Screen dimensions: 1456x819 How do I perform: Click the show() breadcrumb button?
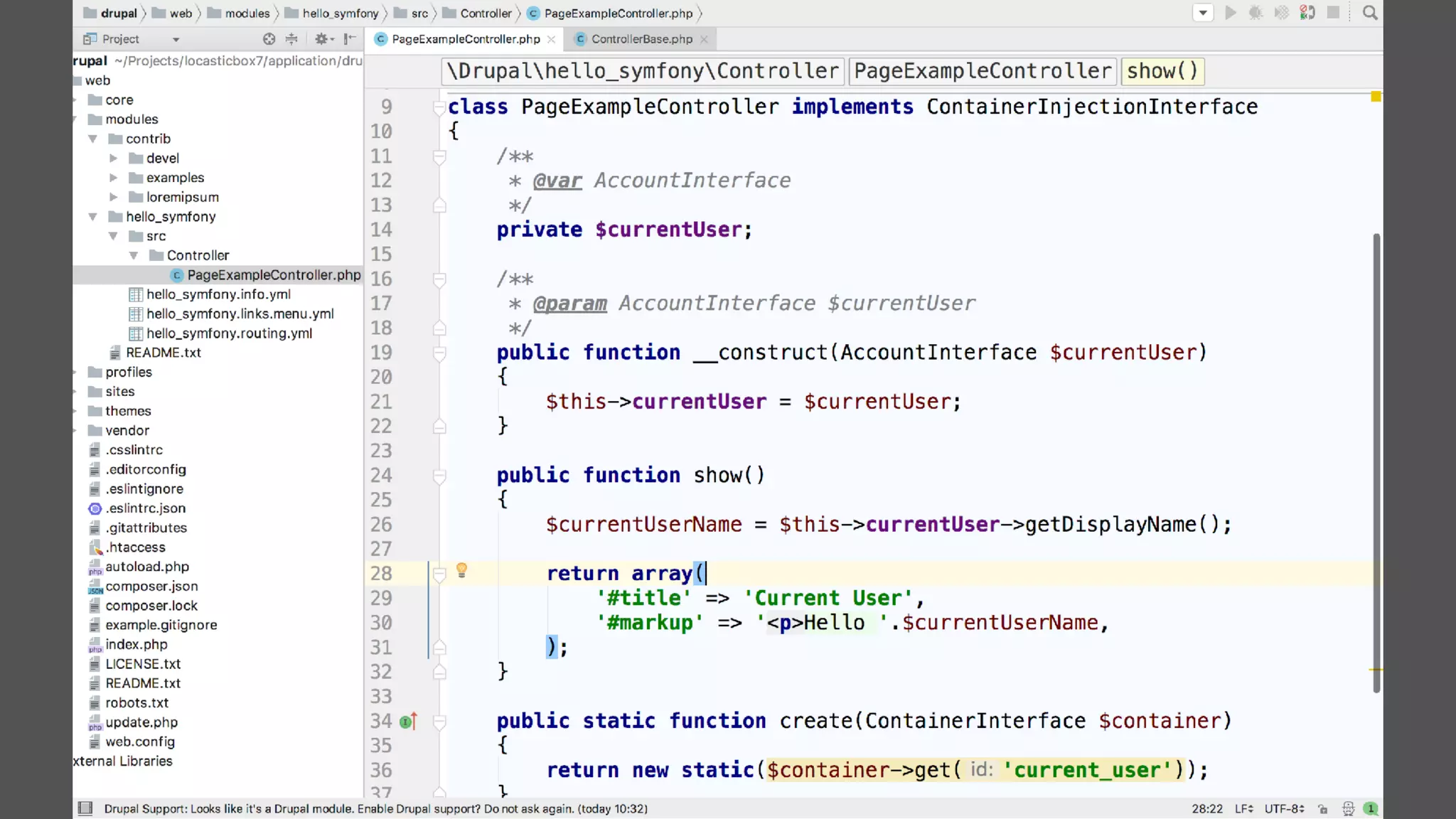[1162, 71]
